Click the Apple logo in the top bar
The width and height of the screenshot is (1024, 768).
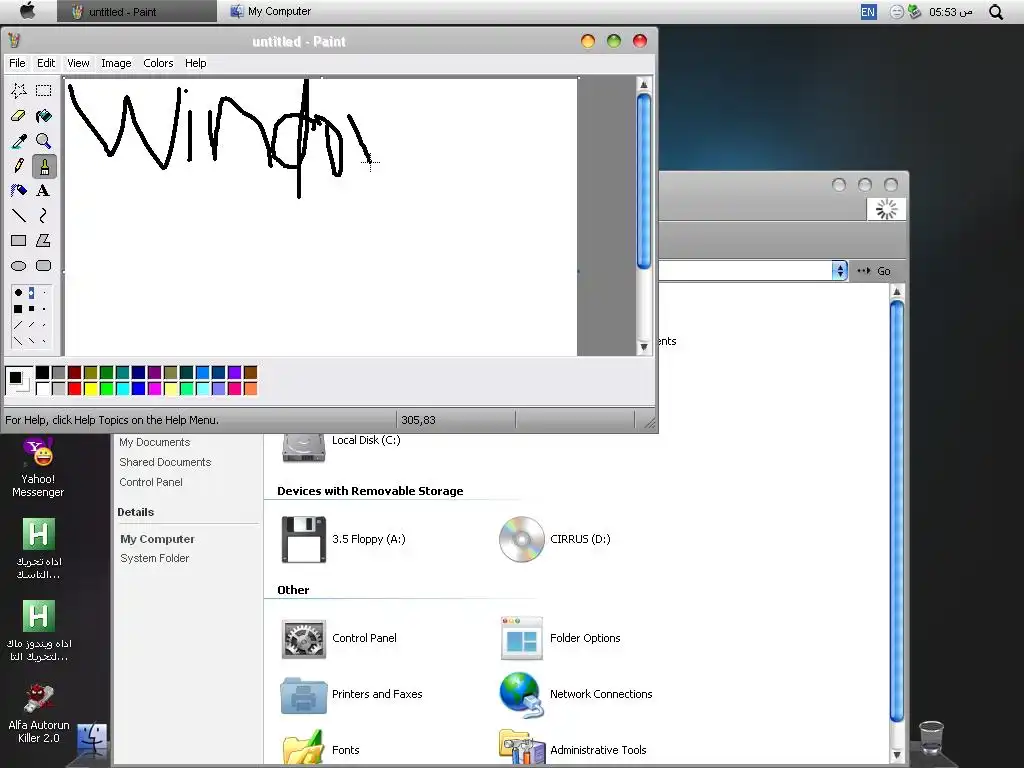[x=27, y=10]
